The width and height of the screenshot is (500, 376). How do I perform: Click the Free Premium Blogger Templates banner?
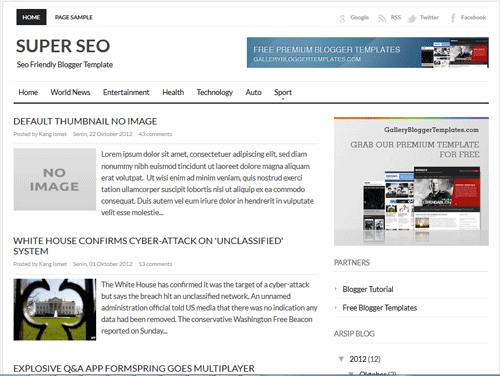(368, 53)
